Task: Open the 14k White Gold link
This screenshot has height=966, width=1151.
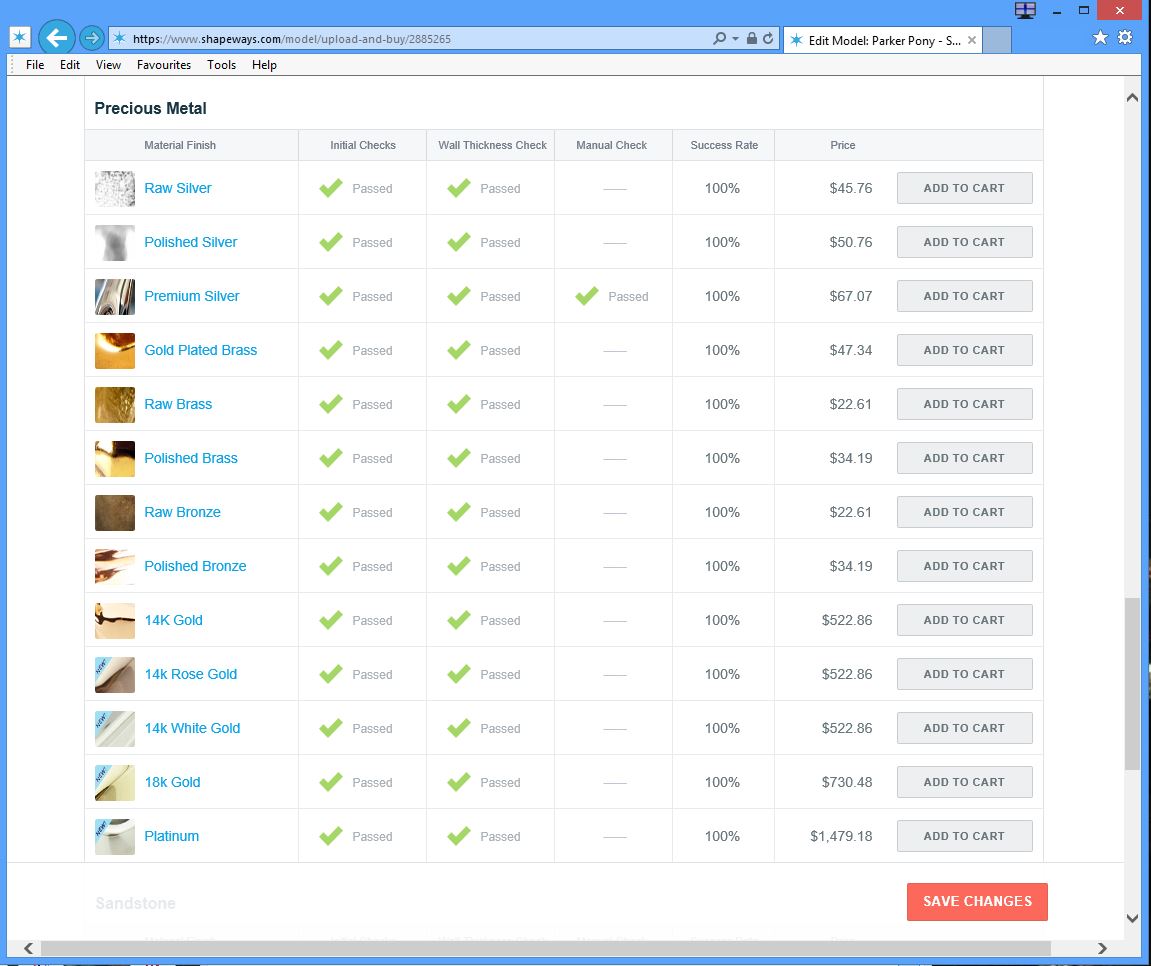Action: [192, 728]
